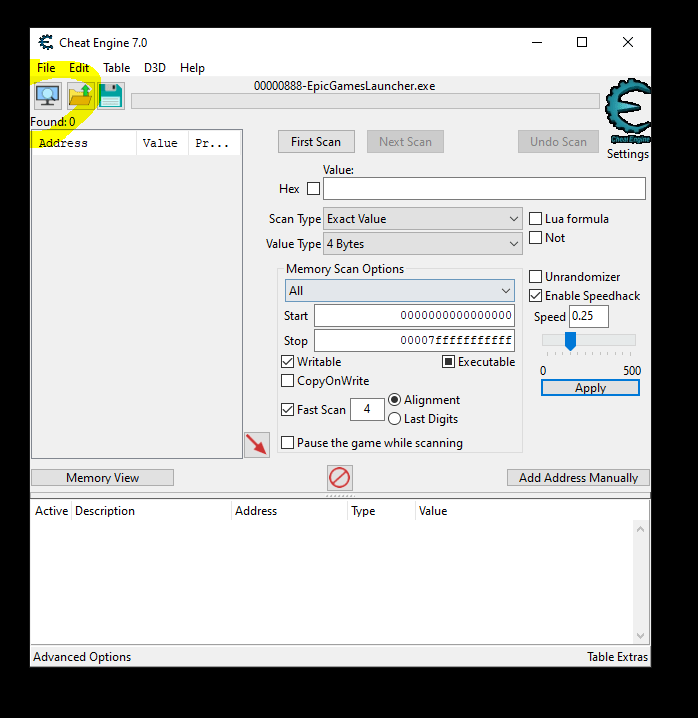Image resolution: width=698 pixels, height=718 pixels.
Task: Click the Start address field
Action: point(414,315)
